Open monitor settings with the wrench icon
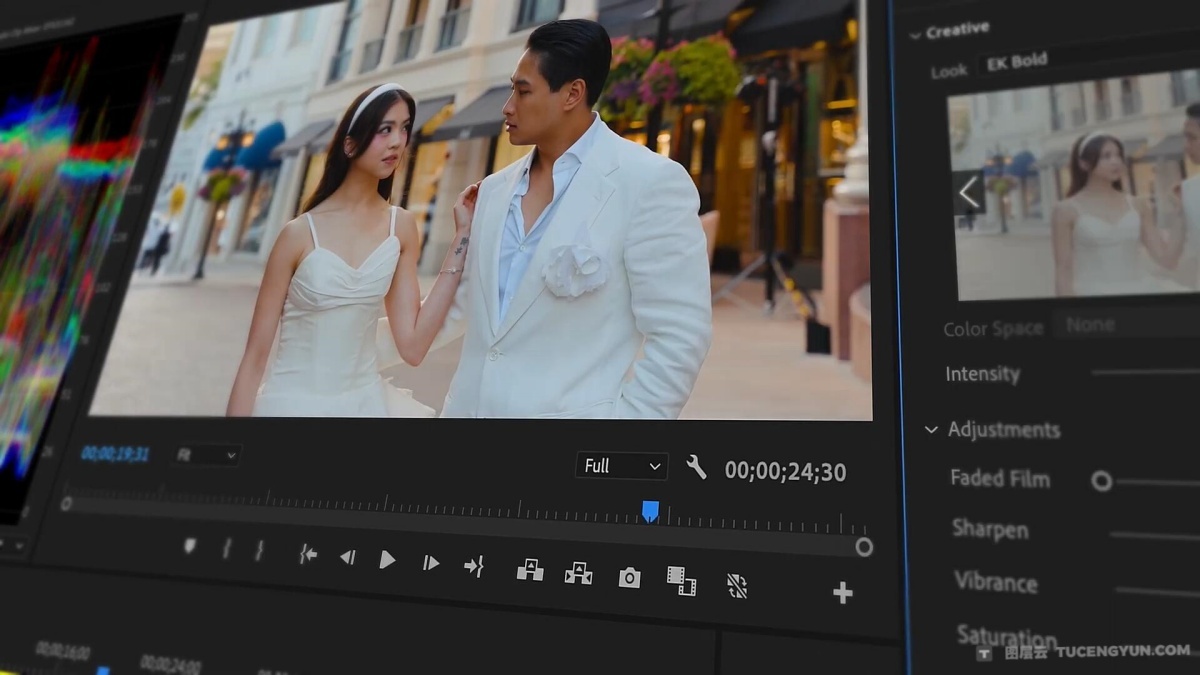The image size is (1200, 675). [x=696, y=467]
